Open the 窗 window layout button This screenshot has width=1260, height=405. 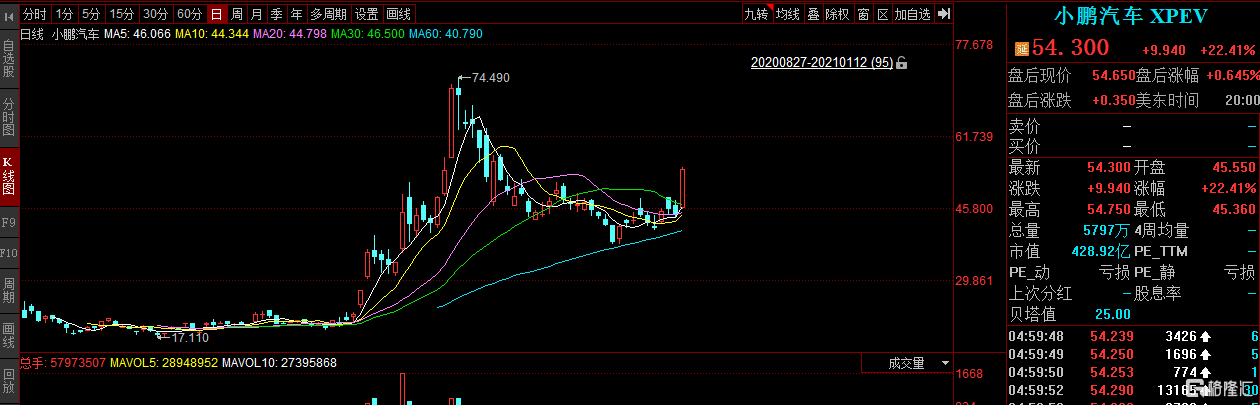(x=863, y=14)
